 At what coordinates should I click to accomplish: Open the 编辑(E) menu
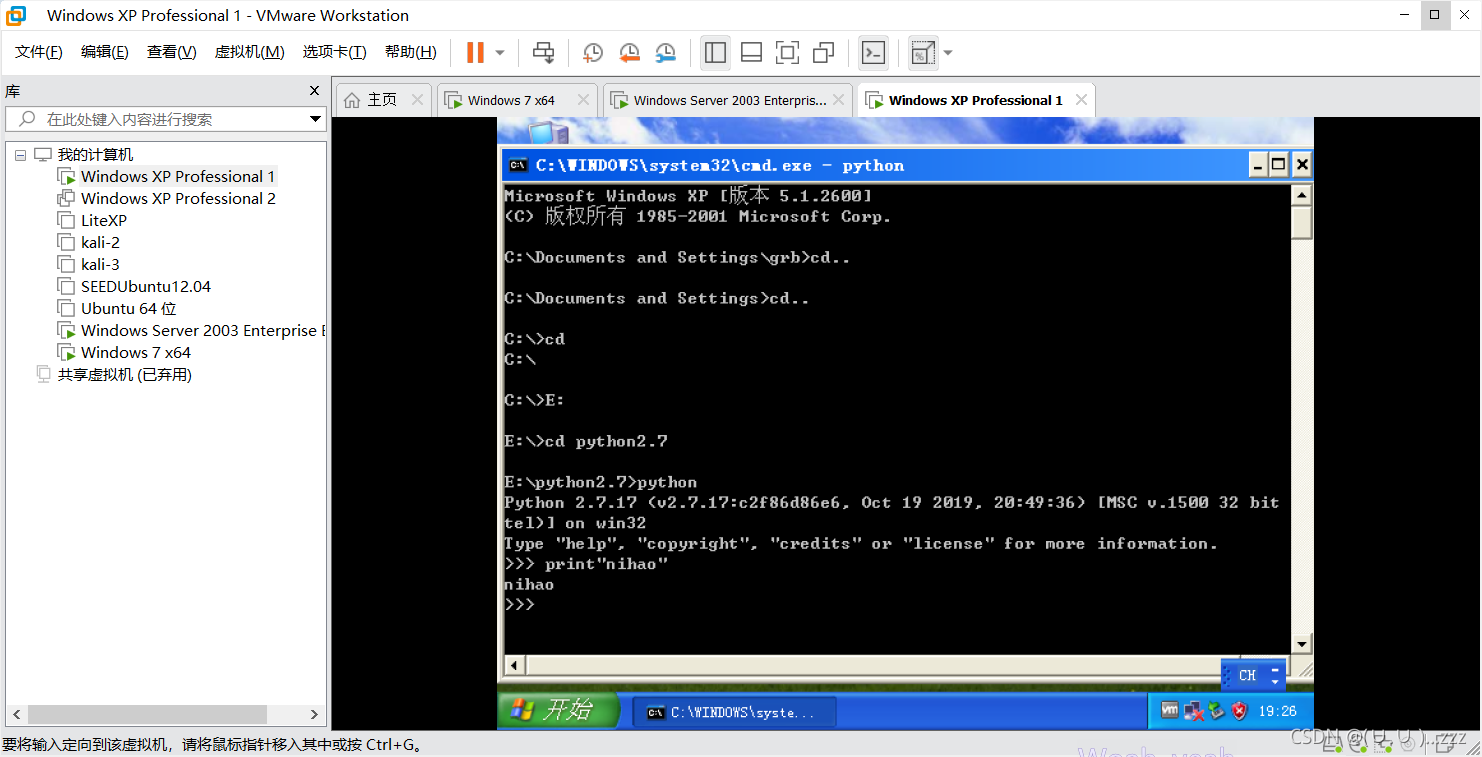tap(105, 52)
